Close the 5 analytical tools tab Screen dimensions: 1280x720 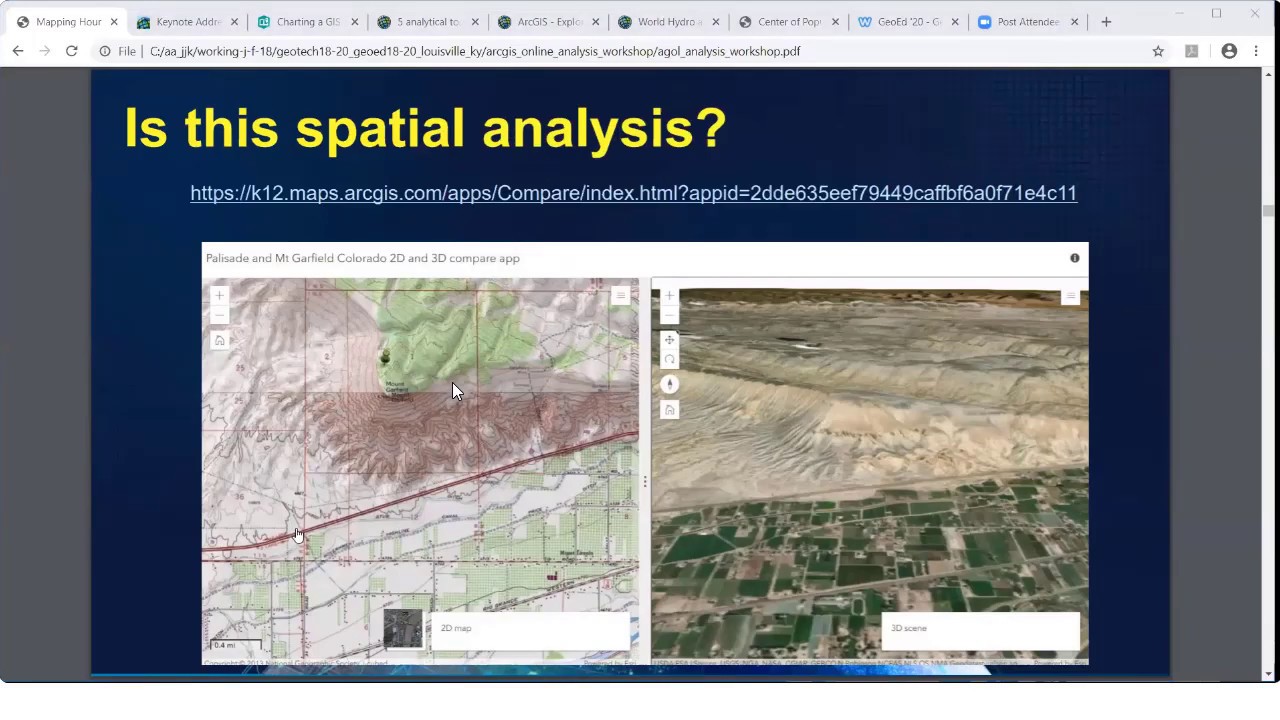475,22
